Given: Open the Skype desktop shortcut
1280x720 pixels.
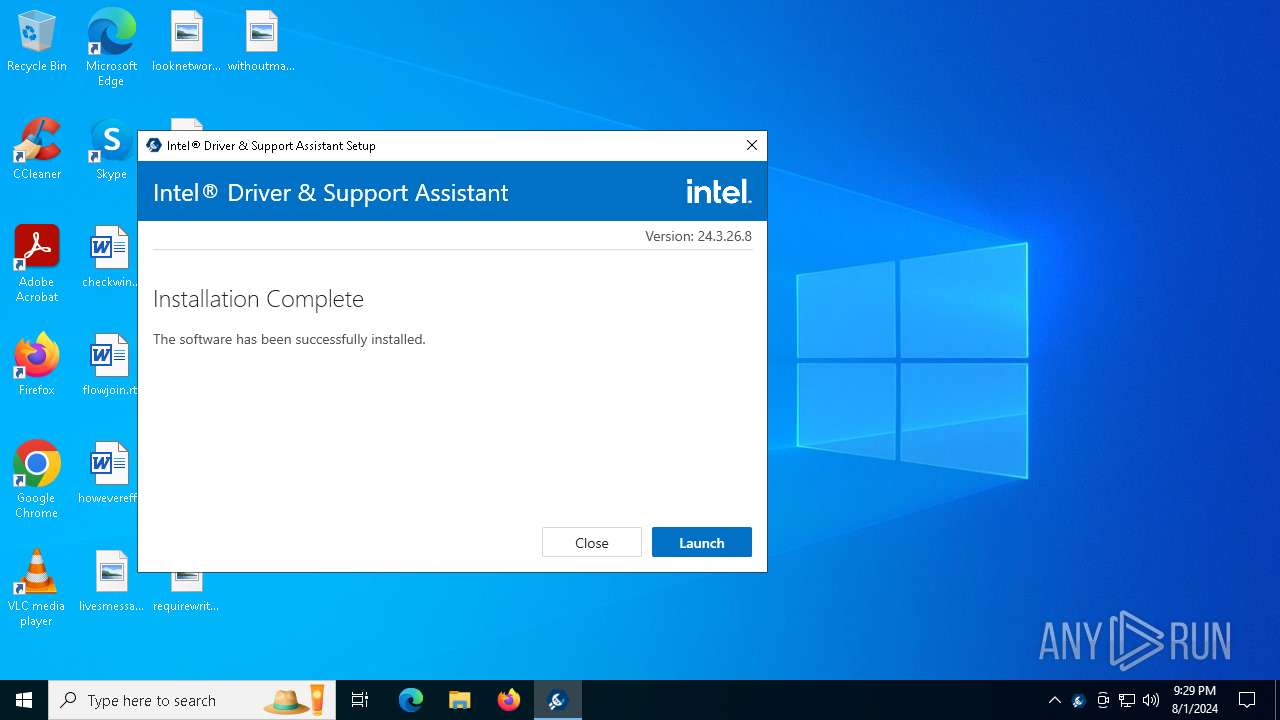Looking at the screenshot, I should [111, 150].
